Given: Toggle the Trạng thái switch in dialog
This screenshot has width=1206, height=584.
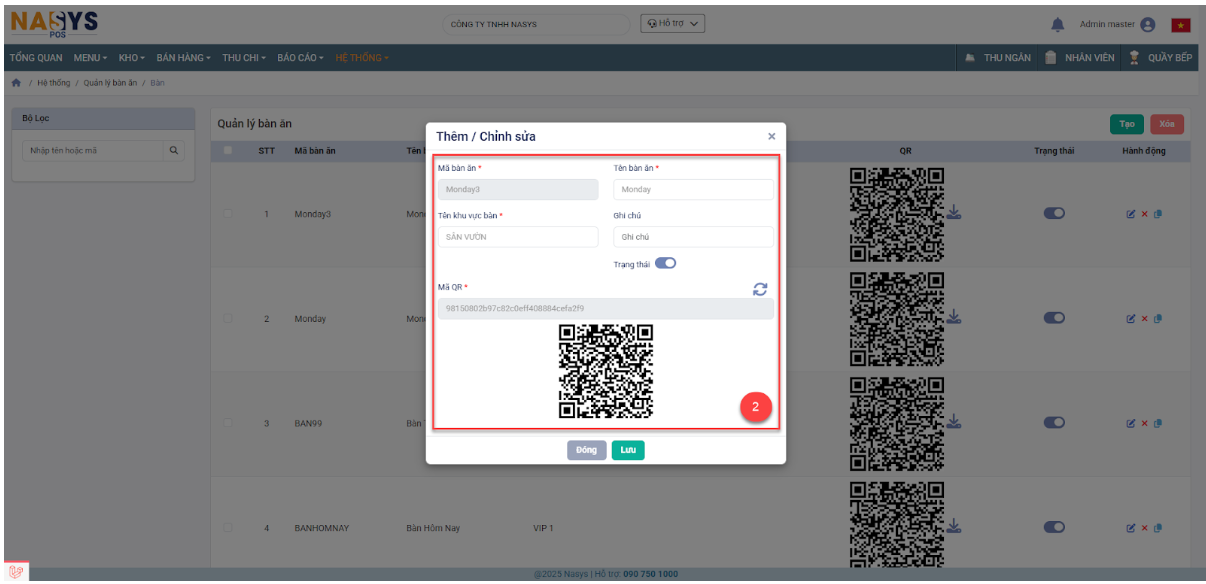Looking at the screenshot, I should [665, 264].
